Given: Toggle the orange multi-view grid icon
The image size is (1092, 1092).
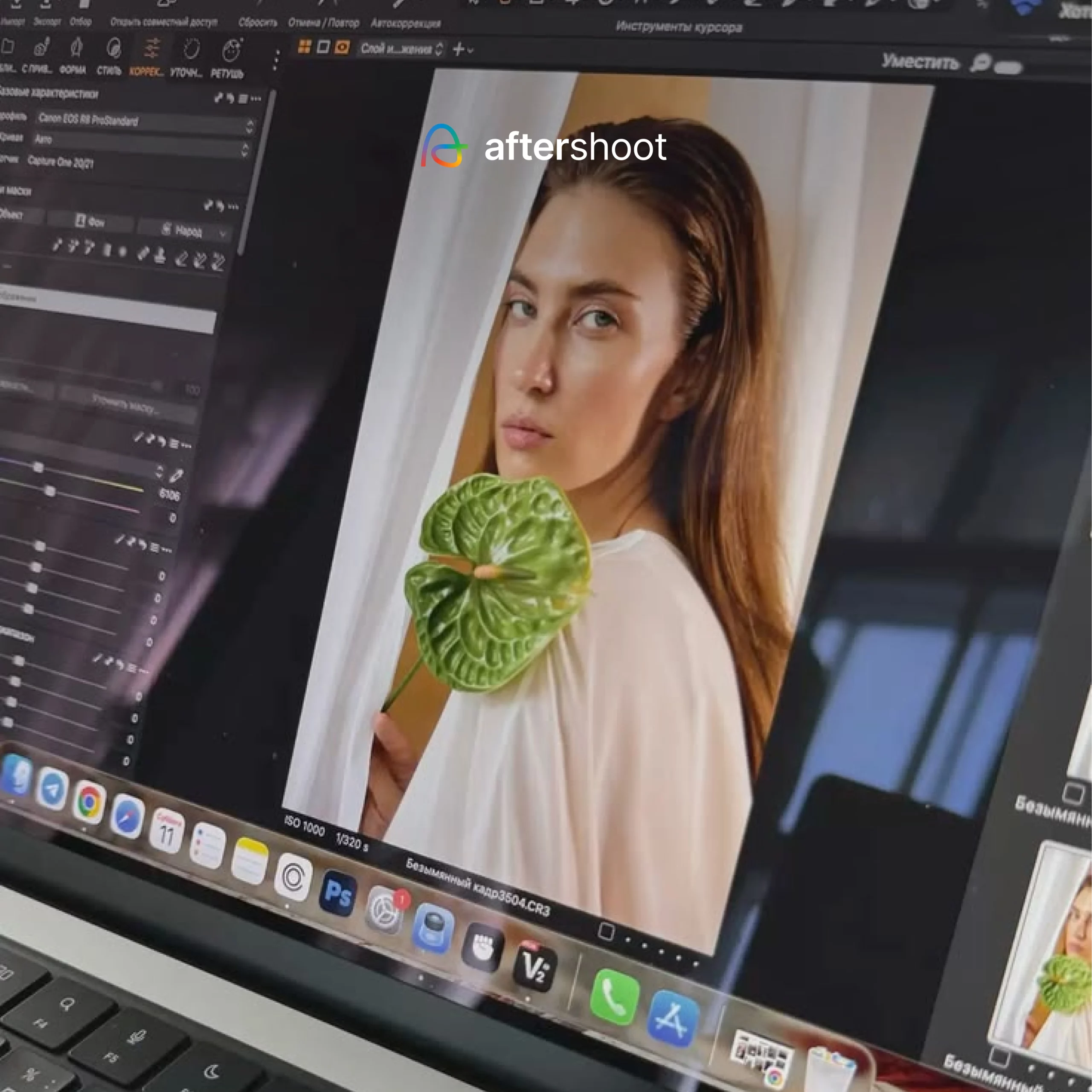Looking at the screenshot, I should (x=304, y=46).
